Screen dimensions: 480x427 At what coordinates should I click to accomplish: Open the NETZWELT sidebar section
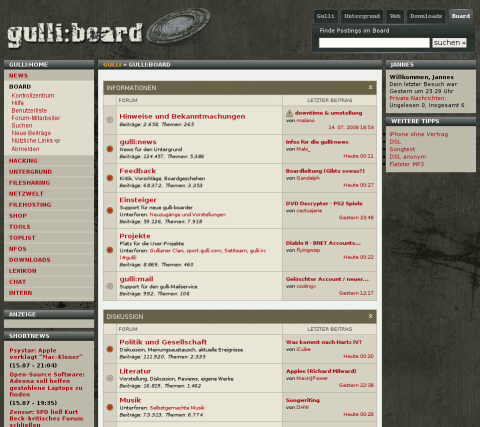[26, 194]
